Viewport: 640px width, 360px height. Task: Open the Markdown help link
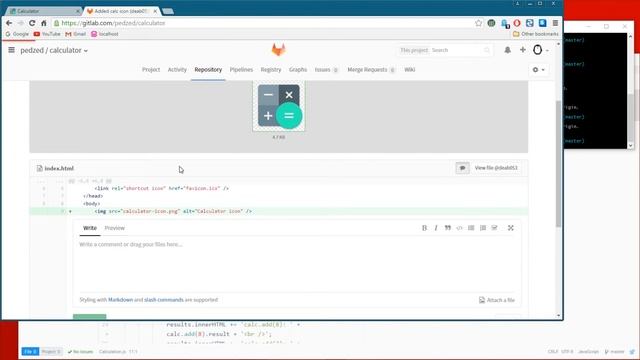click(120, 300)
